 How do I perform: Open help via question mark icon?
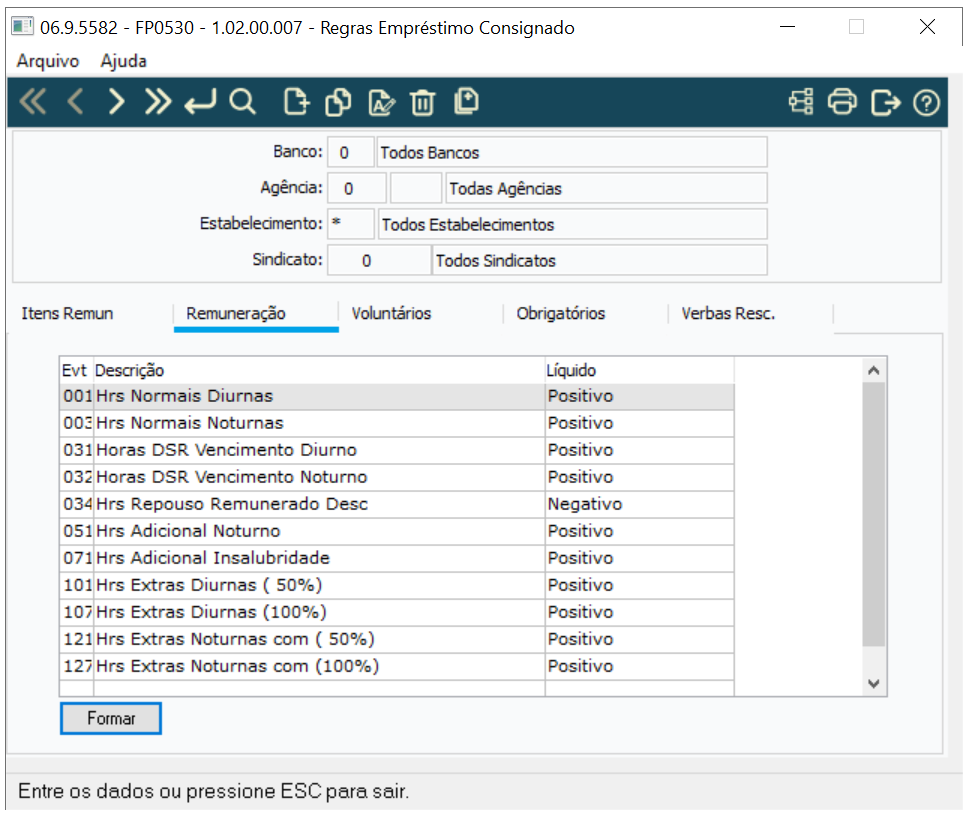[927, 102]
